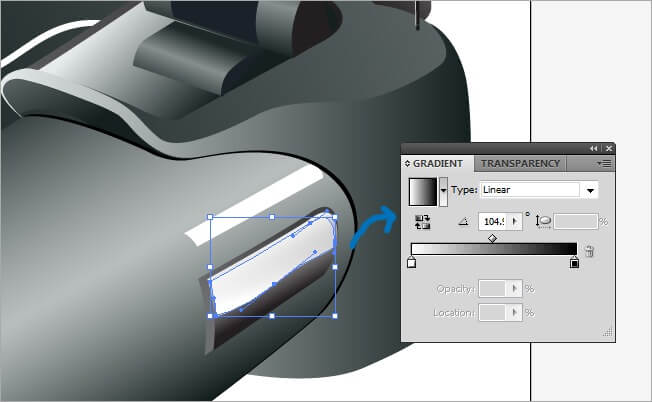Select the black gradient color stop
652x402 pixels.
pos(574,262)
